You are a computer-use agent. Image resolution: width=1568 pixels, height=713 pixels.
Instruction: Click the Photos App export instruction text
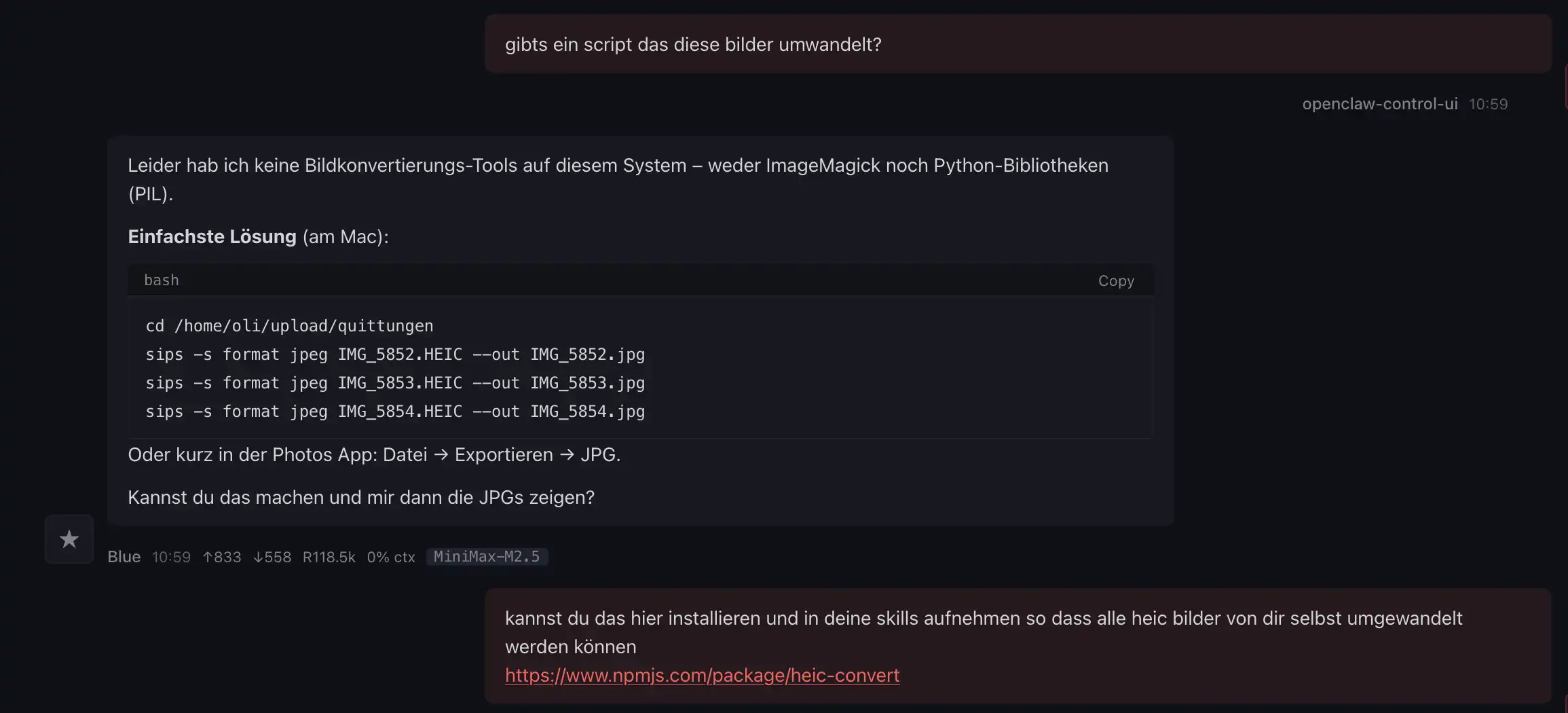[374, 454]
